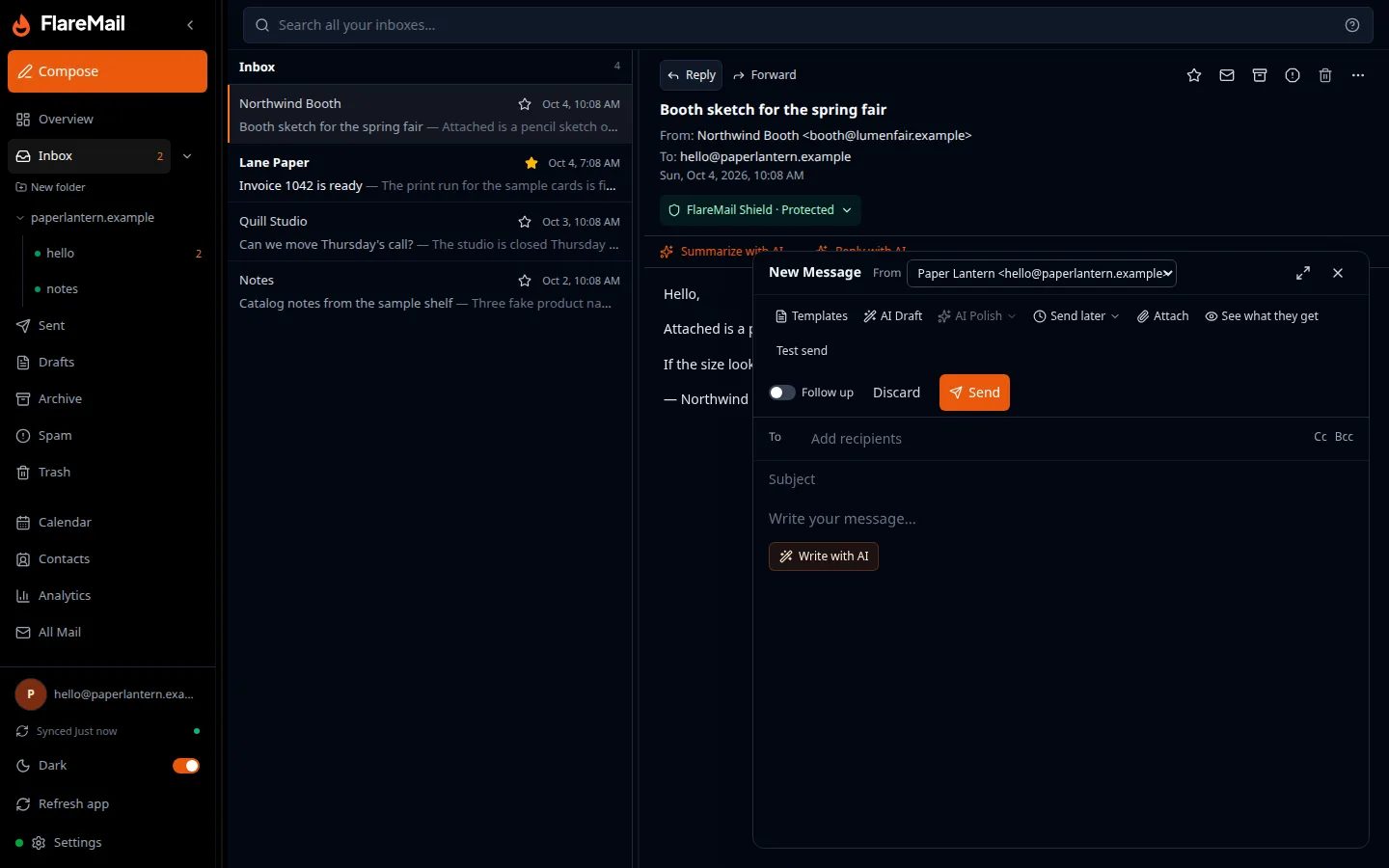
Task: Star the Quill Studio message
Action: 525,222
